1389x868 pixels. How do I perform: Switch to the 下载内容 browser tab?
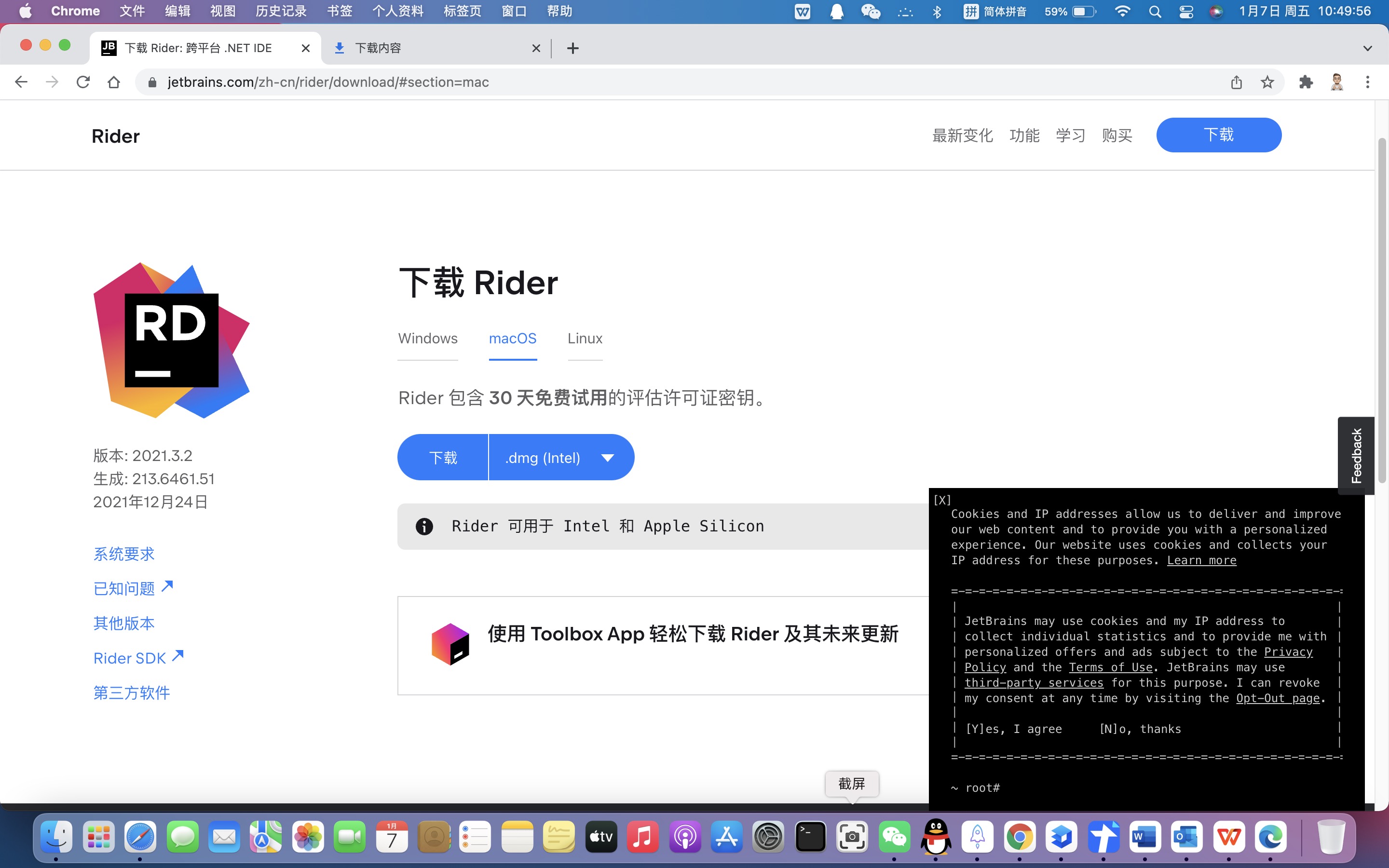(x=435, y=48)
